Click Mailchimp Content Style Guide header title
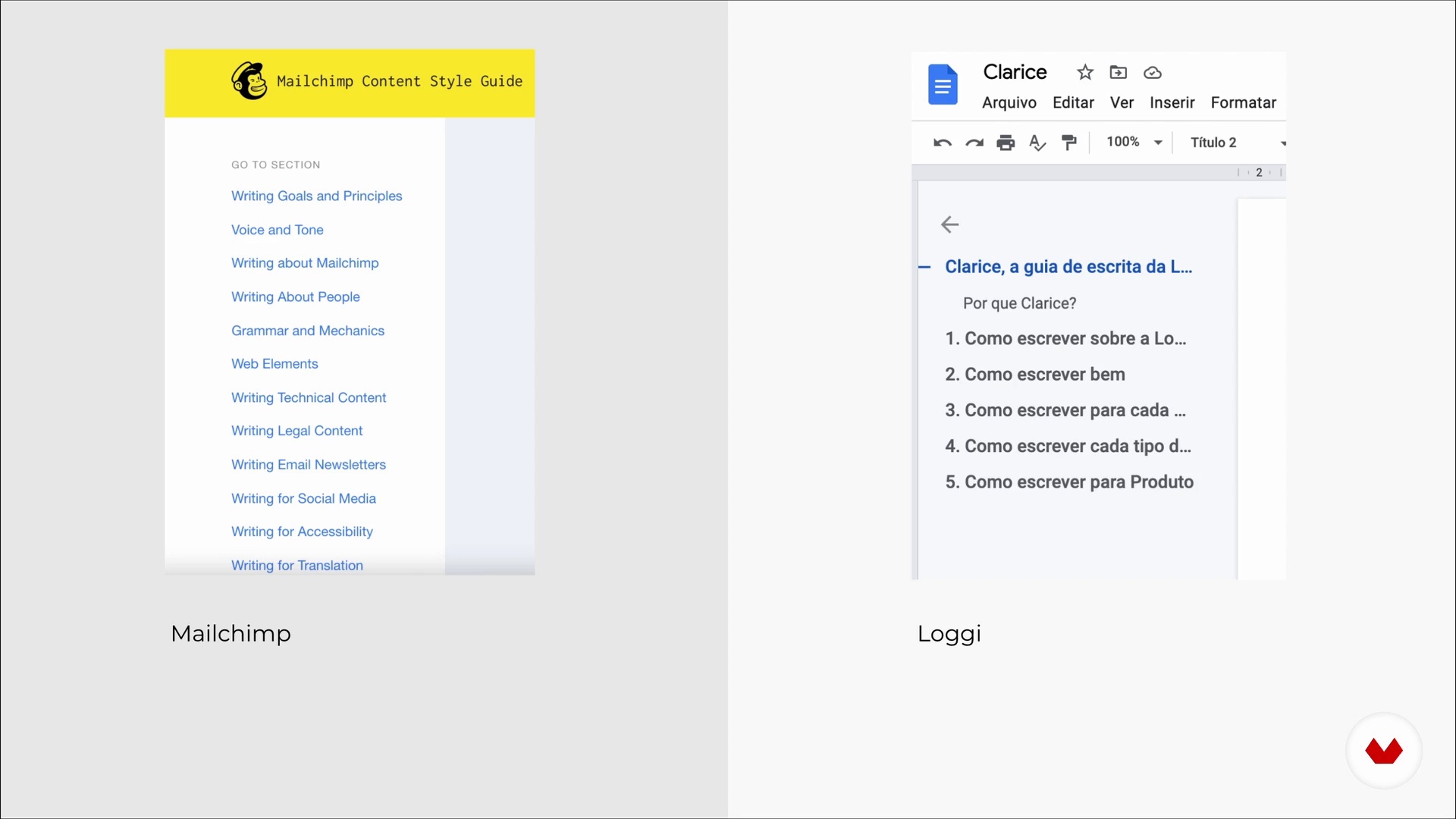 pyautogui.click(x=400, y=81)
